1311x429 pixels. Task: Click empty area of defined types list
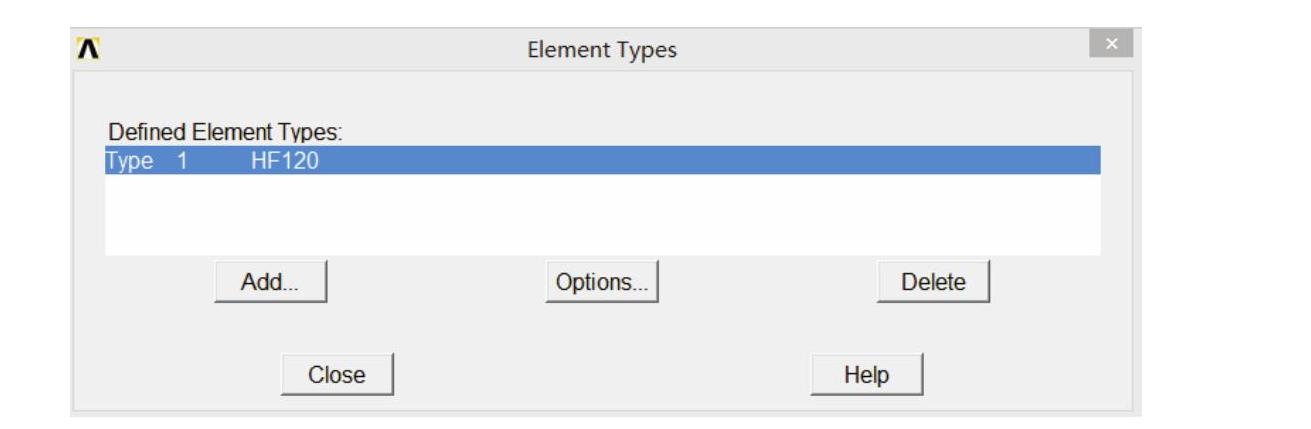(x=602, y=215)
